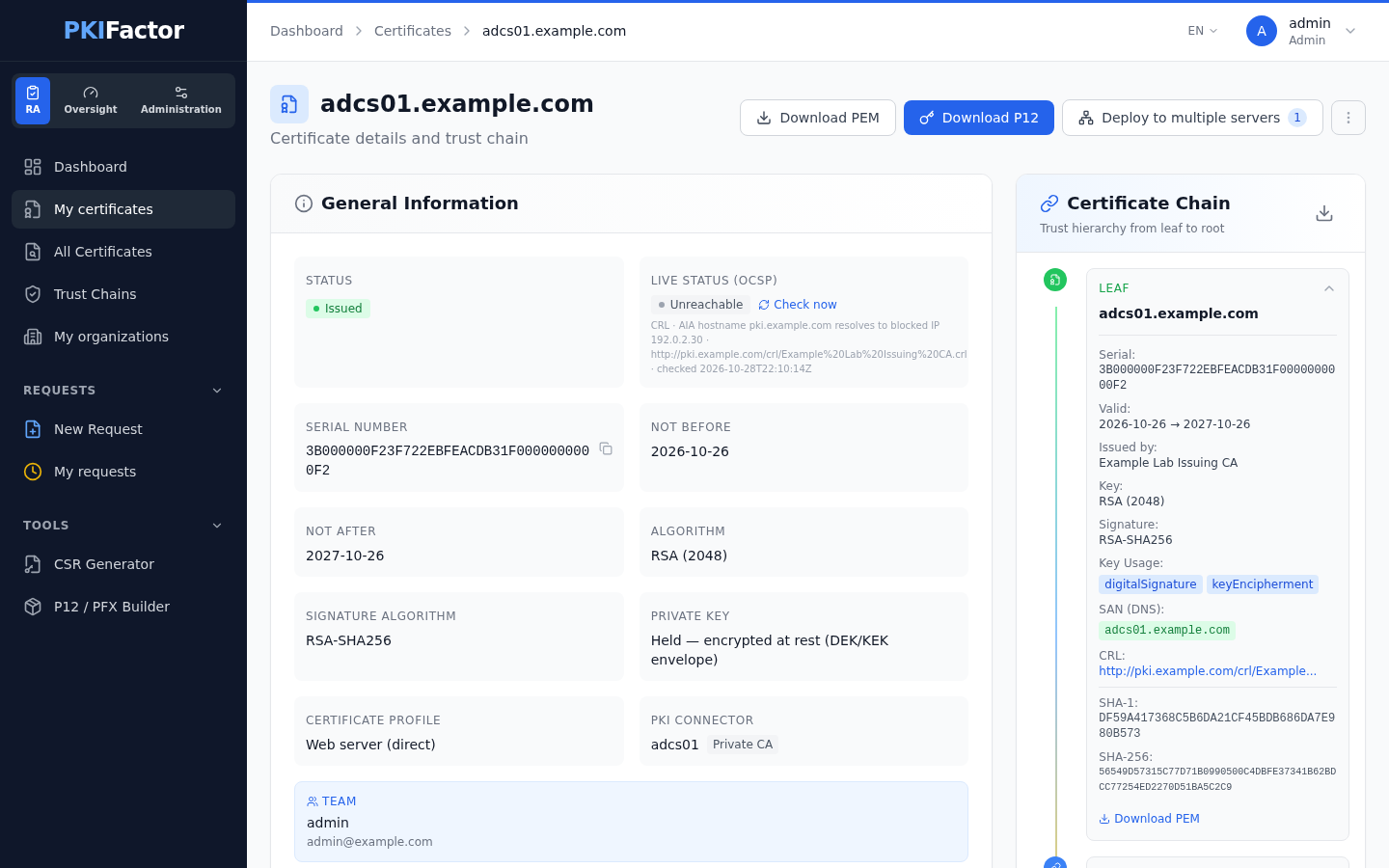
Task: Open the P12 / PFX Builder tool
Action: click(123, 607)
